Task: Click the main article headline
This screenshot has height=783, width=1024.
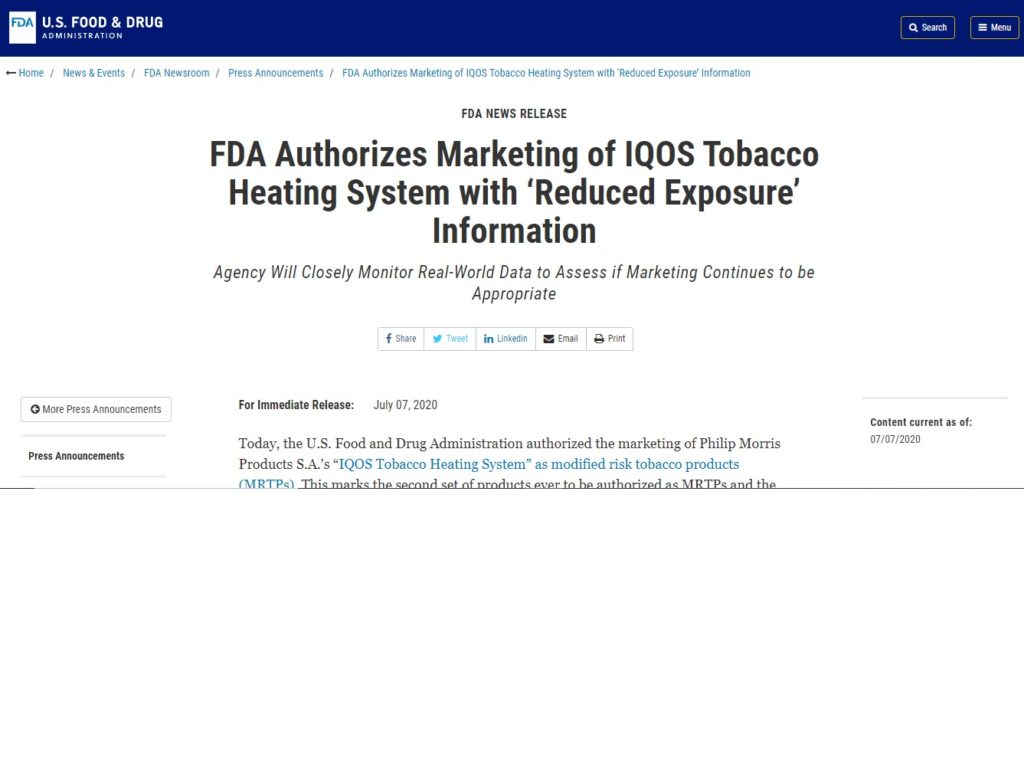Action: click(514, 192)
